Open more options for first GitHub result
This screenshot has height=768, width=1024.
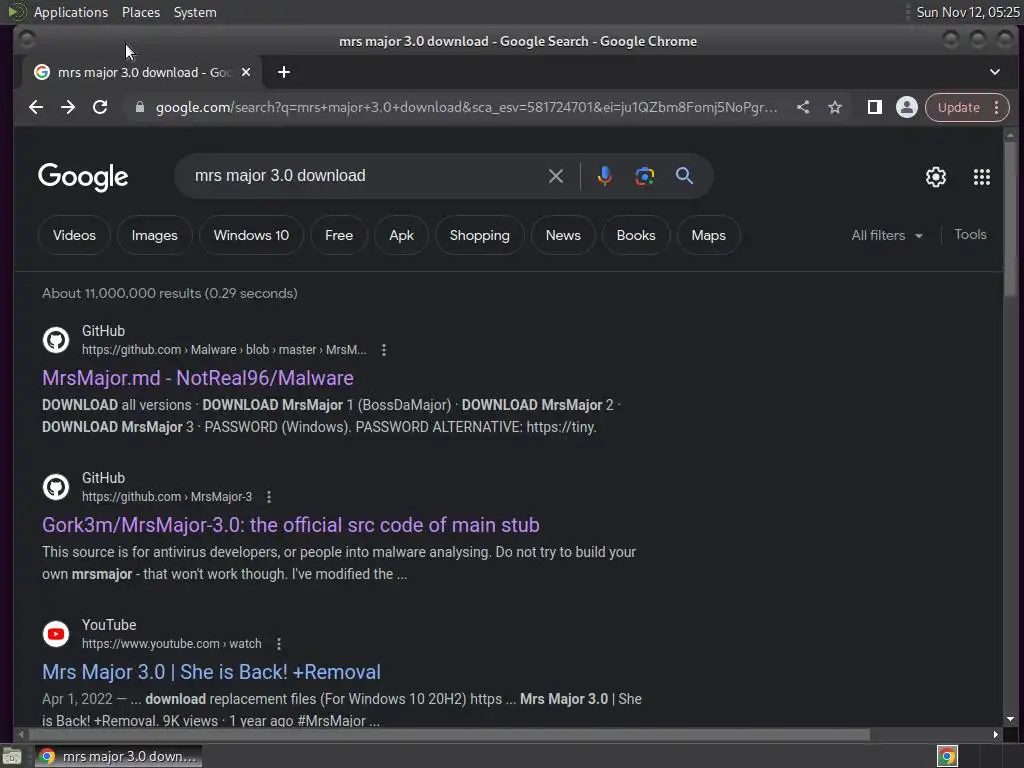pyautogui.click(x=384, y=350)
